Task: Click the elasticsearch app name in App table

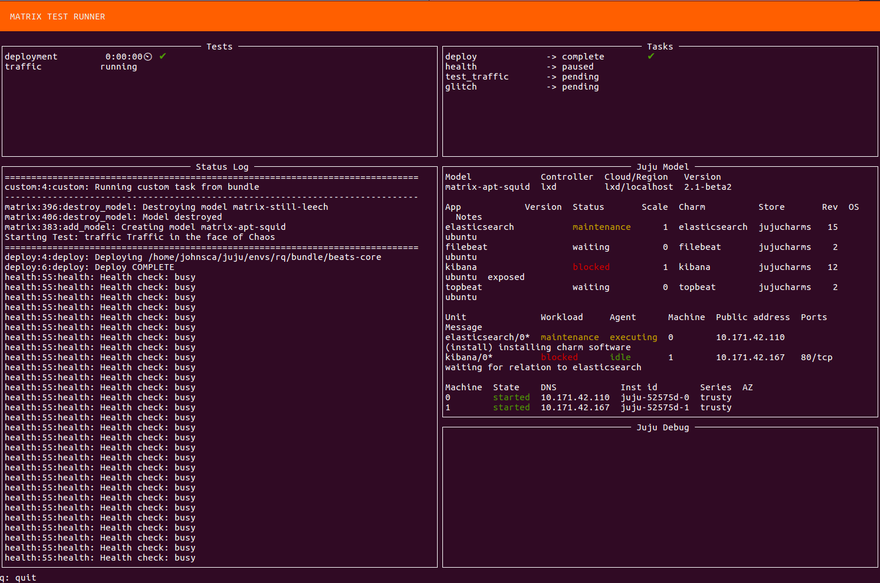Action: click(x=479, y=227)
